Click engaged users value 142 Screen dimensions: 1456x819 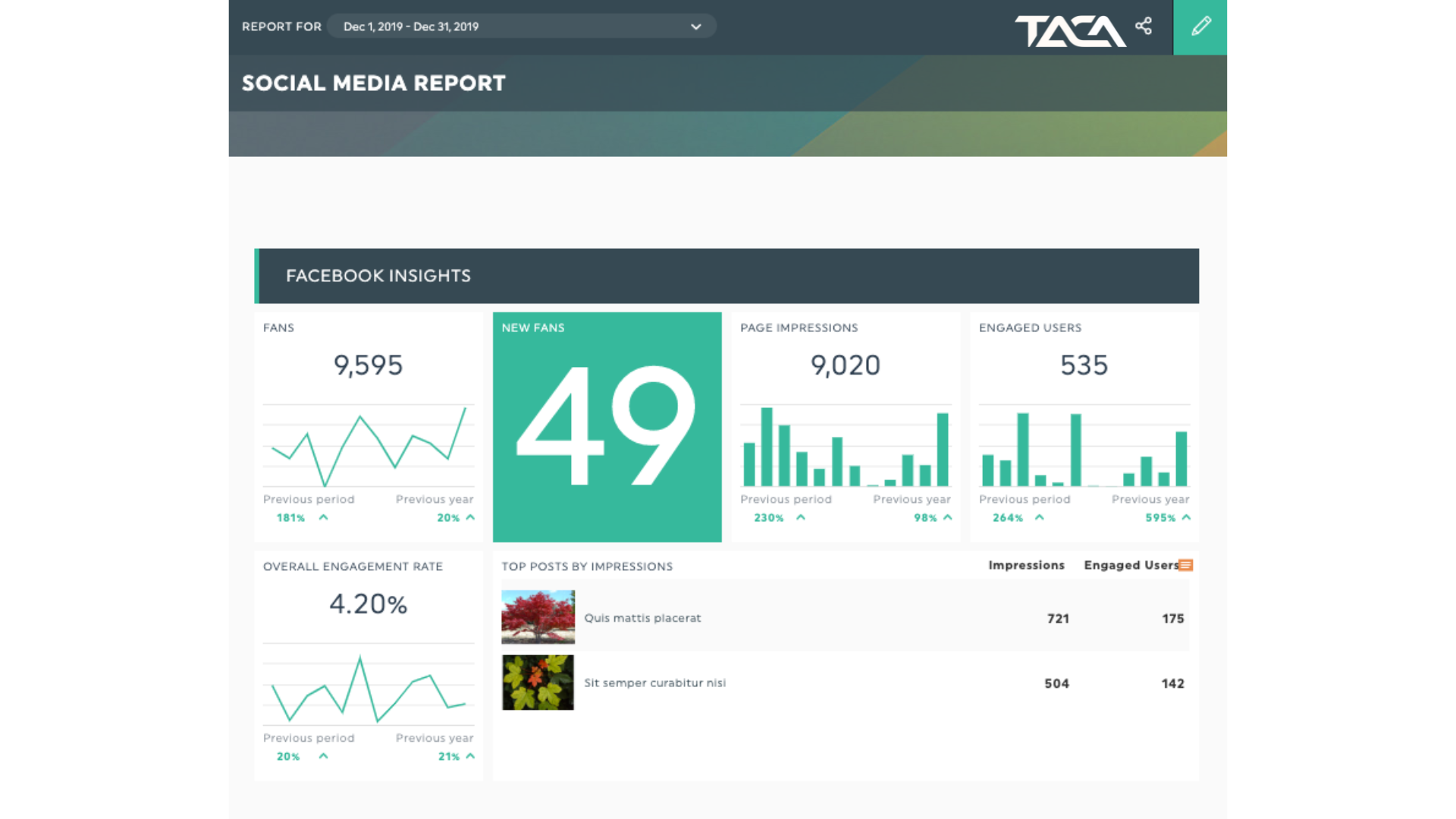tap(1173, 684)
